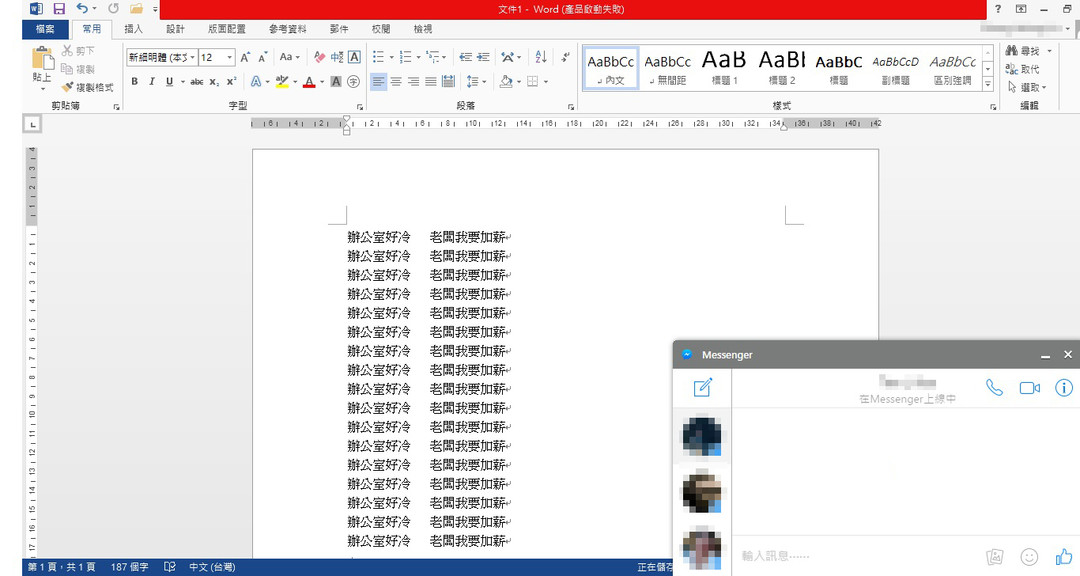Image resolution: width=1080 pixels, height=576 pixels.
Task: Click the Cut (剪下) scissors button
Action: click(x=78, y=51)
